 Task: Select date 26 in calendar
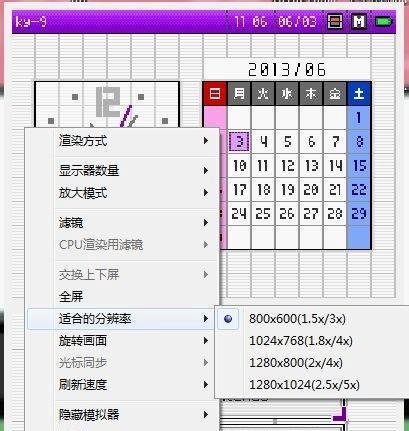(x=287, y=214)
